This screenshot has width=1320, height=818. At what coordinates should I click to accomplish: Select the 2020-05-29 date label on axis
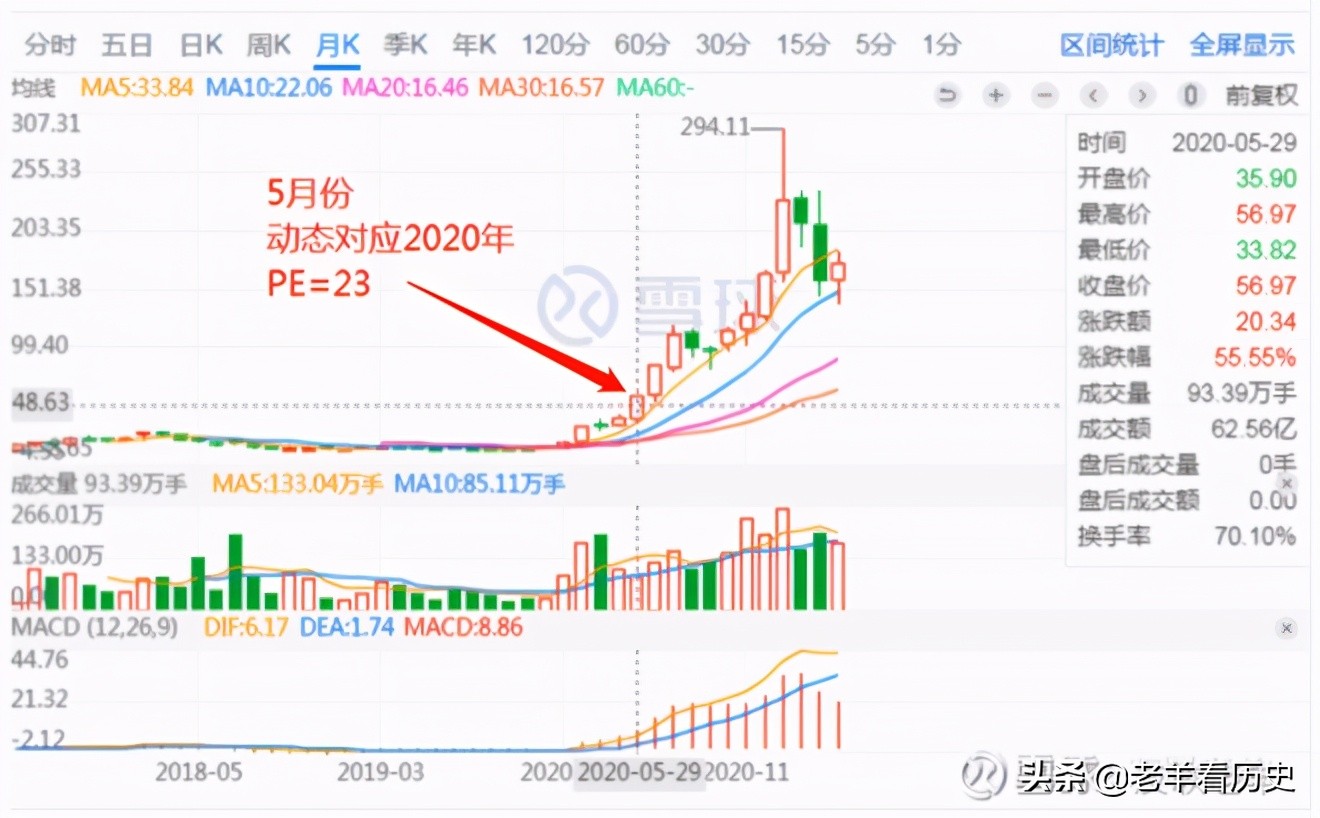(641, 773)
